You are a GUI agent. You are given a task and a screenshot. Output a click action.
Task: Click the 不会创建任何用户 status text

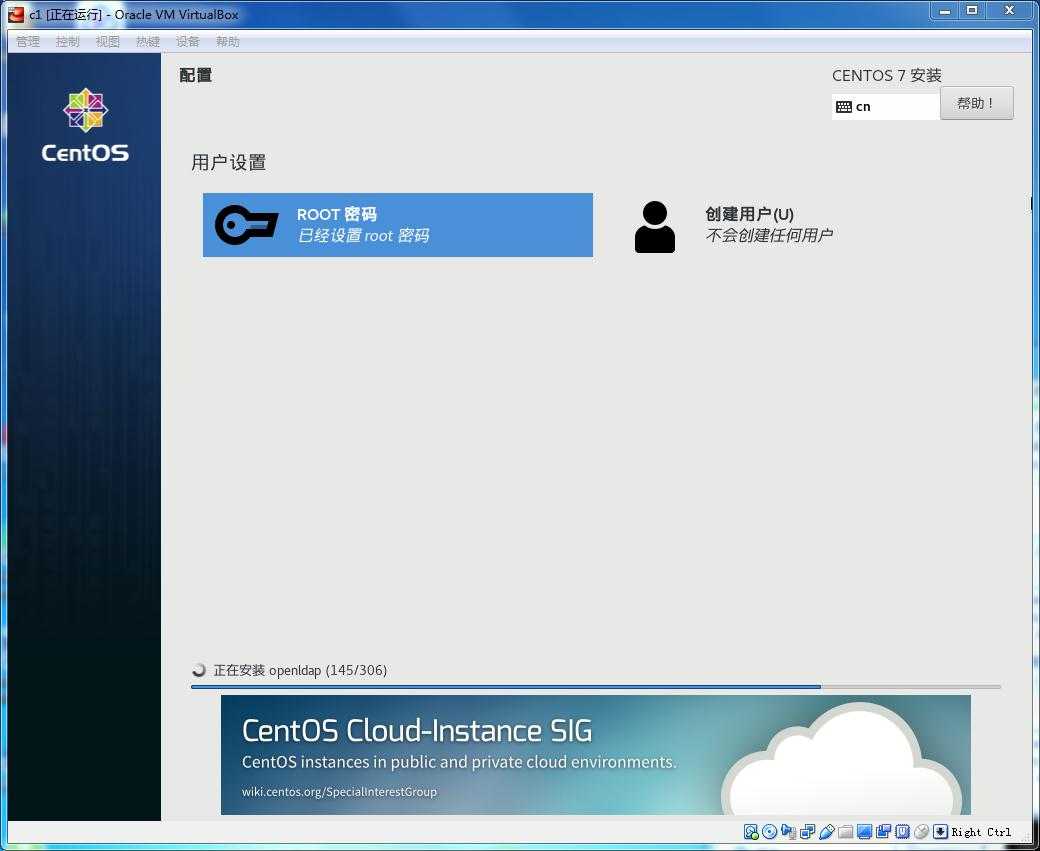pos(769,235)
